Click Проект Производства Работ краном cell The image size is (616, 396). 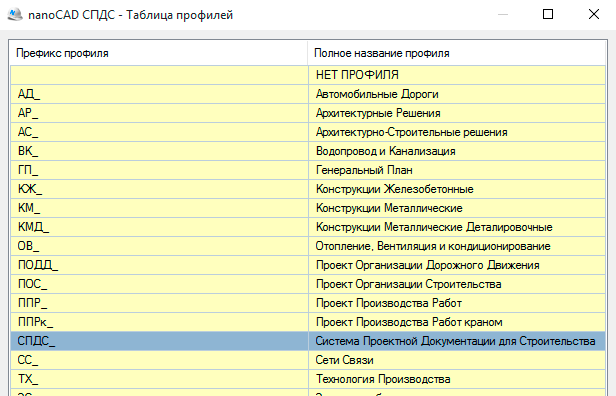[x=457, y=322]
